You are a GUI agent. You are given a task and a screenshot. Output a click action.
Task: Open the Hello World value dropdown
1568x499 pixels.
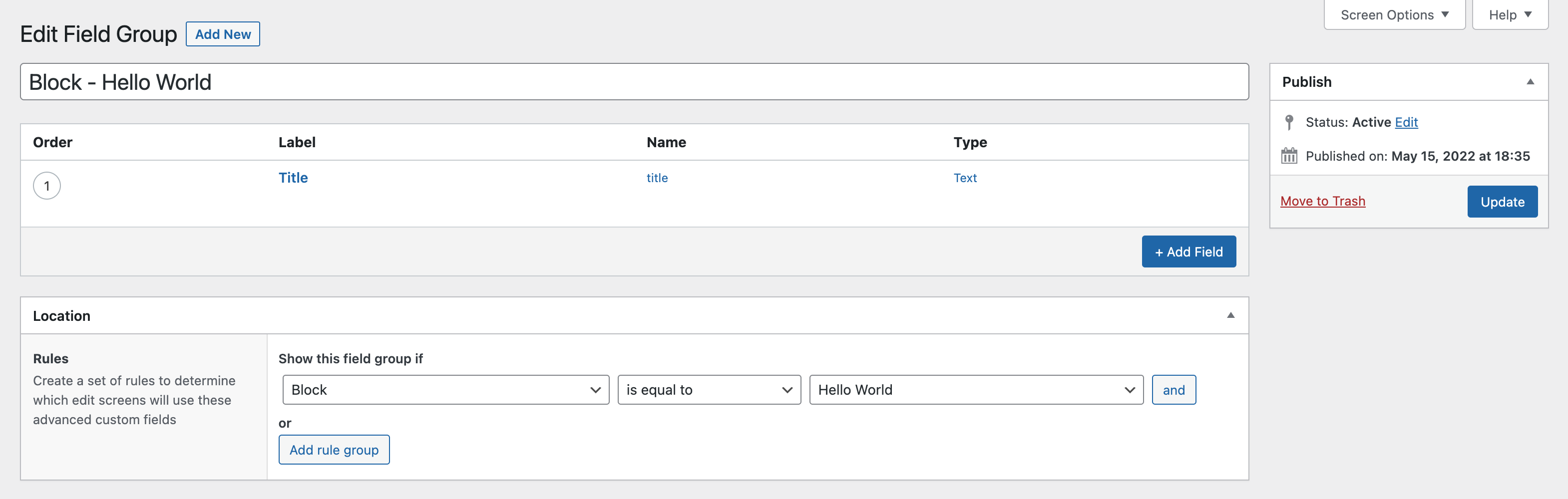(976, 389)
